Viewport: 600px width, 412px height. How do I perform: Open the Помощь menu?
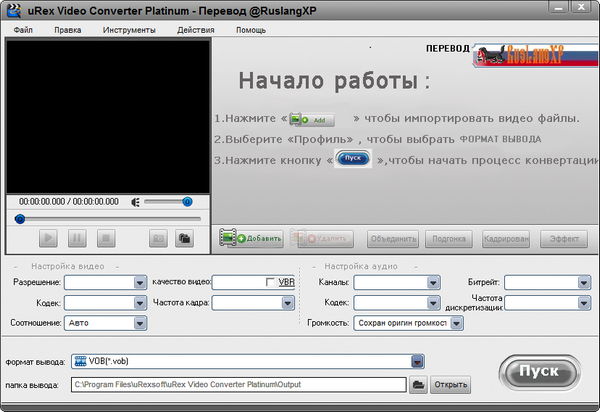pos(251,30)
